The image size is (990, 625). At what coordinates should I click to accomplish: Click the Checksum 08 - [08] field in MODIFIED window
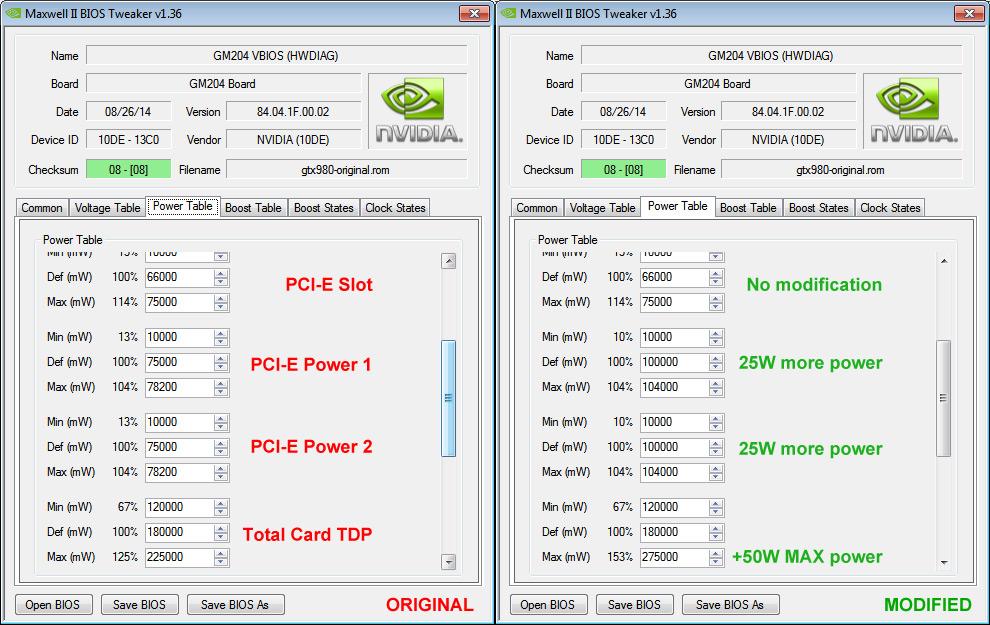click(x=623, y=169)
